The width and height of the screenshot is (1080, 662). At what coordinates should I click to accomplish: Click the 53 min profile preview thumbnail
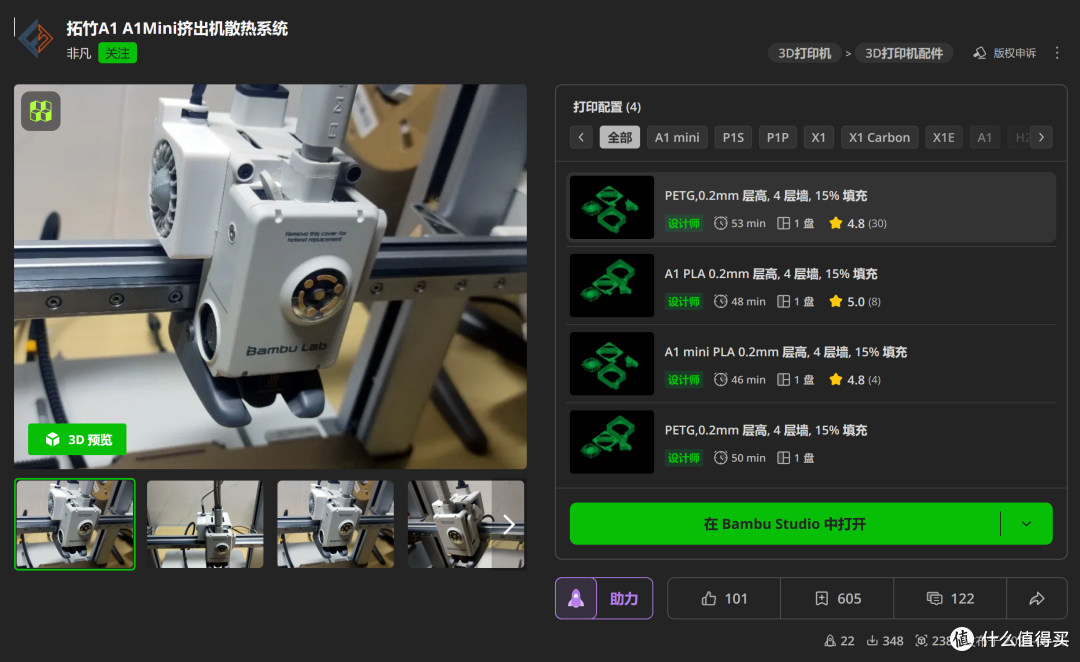click(612, 207)
